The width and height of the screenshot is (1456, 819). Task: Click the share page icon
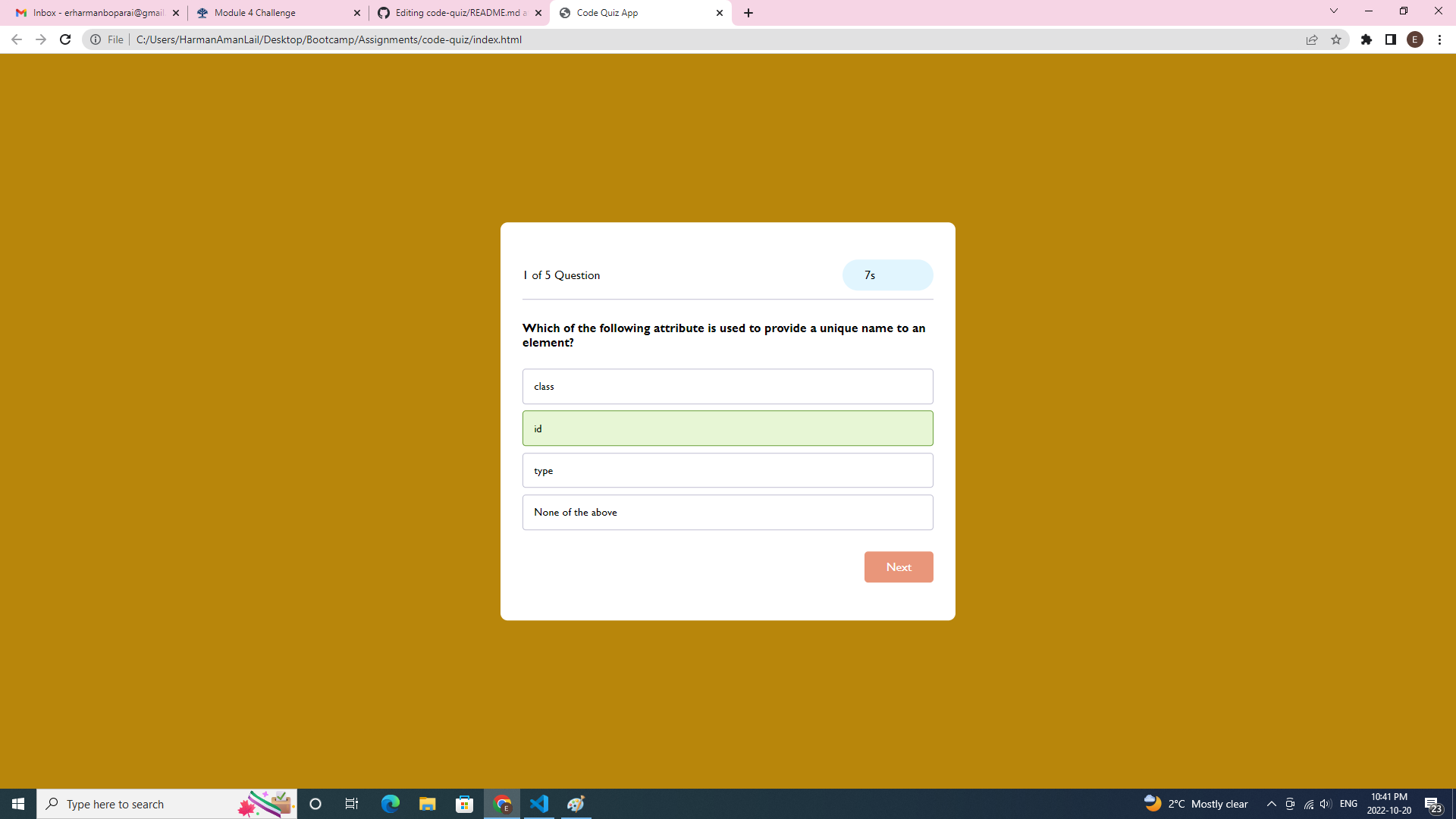1312,39
